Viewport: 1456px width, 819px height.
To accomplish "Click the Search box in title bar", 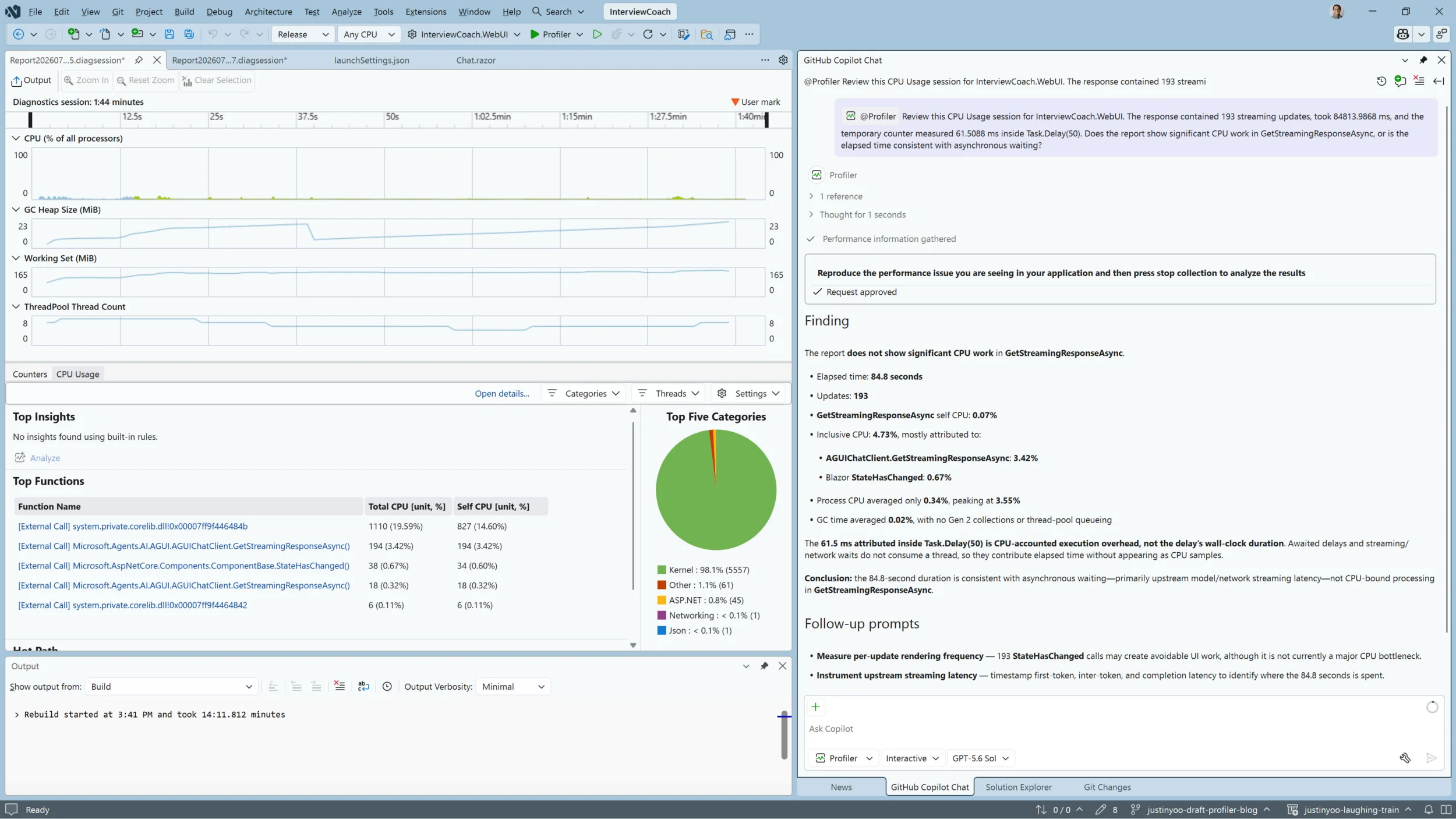I will pos(559,12).
